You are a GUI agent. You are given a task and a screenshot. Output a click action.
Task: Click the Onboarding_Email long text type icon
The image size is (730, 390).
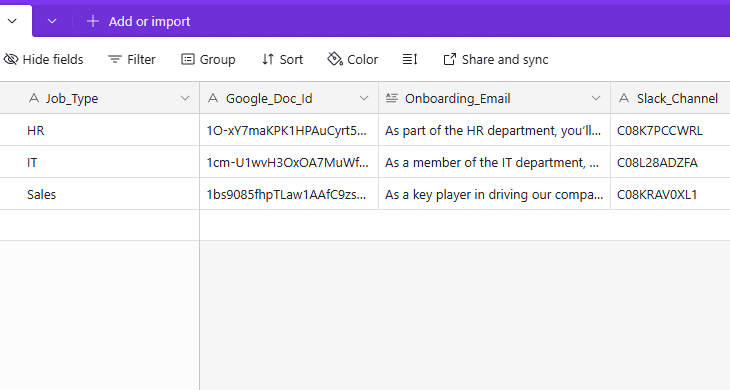[x=392, y=98]
